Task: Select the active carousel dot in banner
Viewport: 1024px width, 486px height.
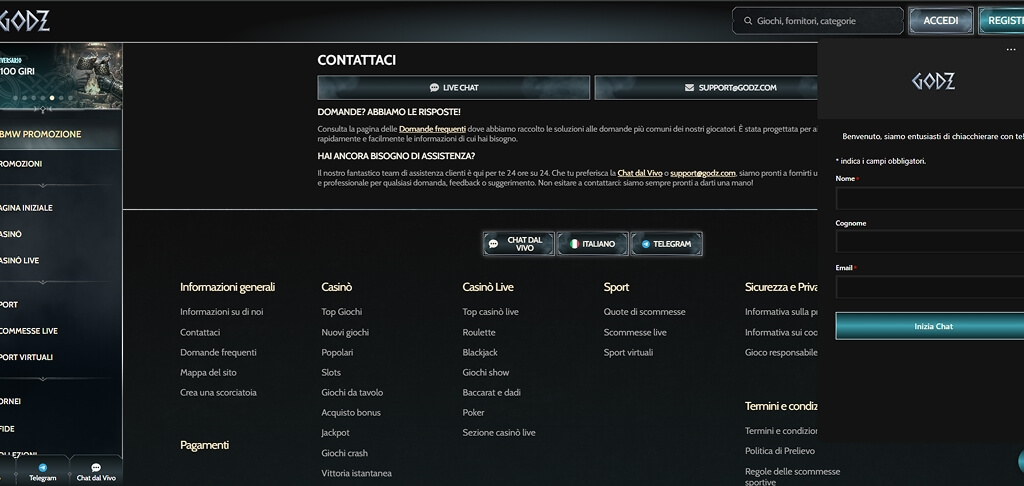Action: 52,98
